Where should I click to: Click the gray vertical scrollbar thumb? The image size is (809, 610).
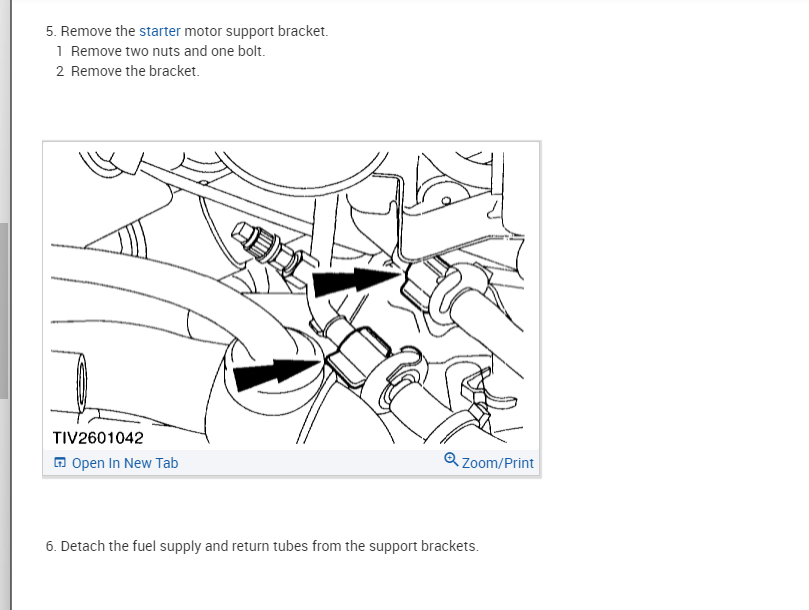tap(4, 311)
